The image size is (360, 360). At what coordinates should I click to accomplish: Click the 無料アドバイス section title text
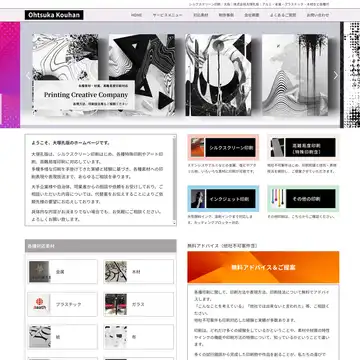pyautogui.click(x=222, y=246)
